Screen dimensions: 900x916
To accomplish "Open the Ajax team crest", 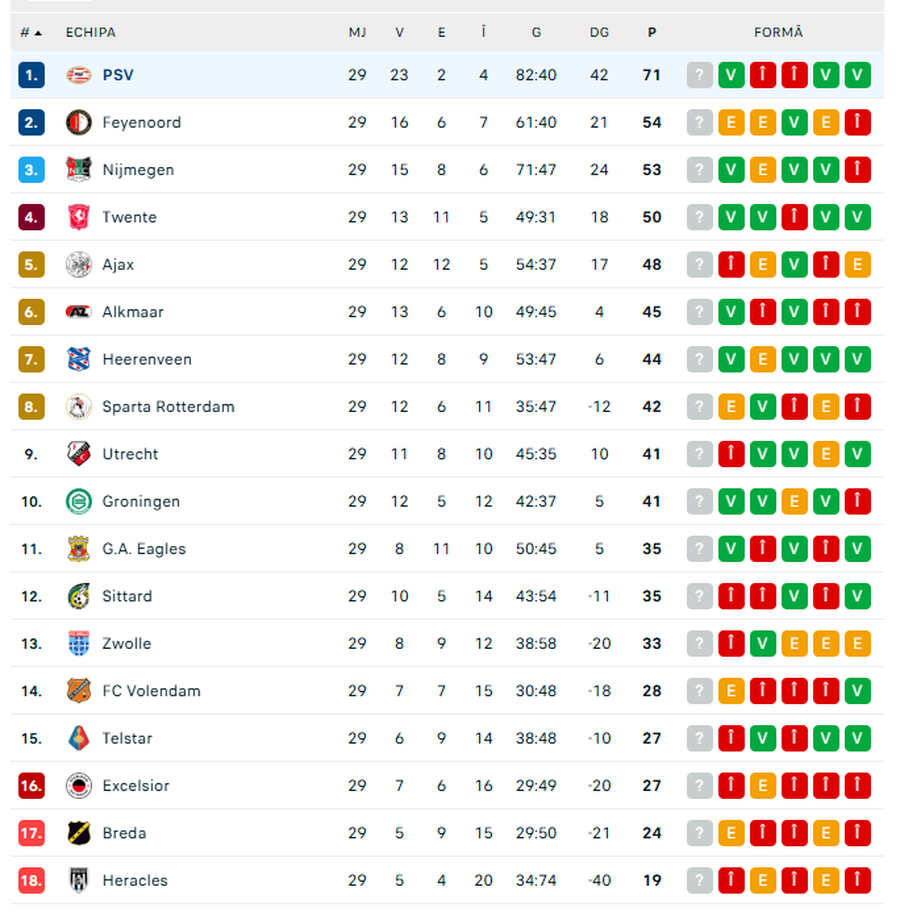I will click(79, 265).
